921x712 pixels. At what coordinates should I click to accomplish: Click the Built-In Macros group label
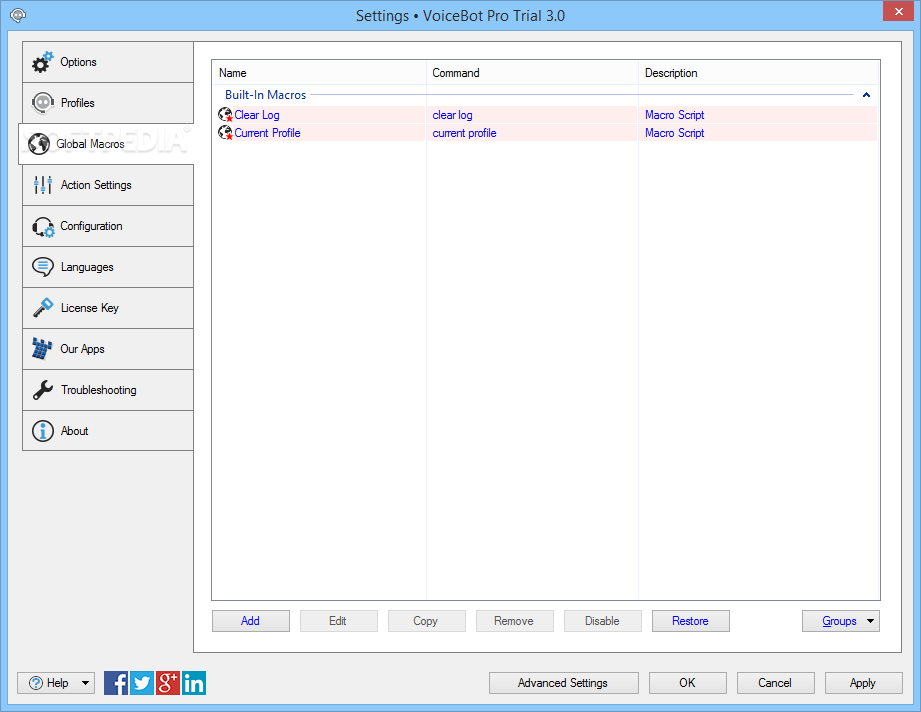265,95
